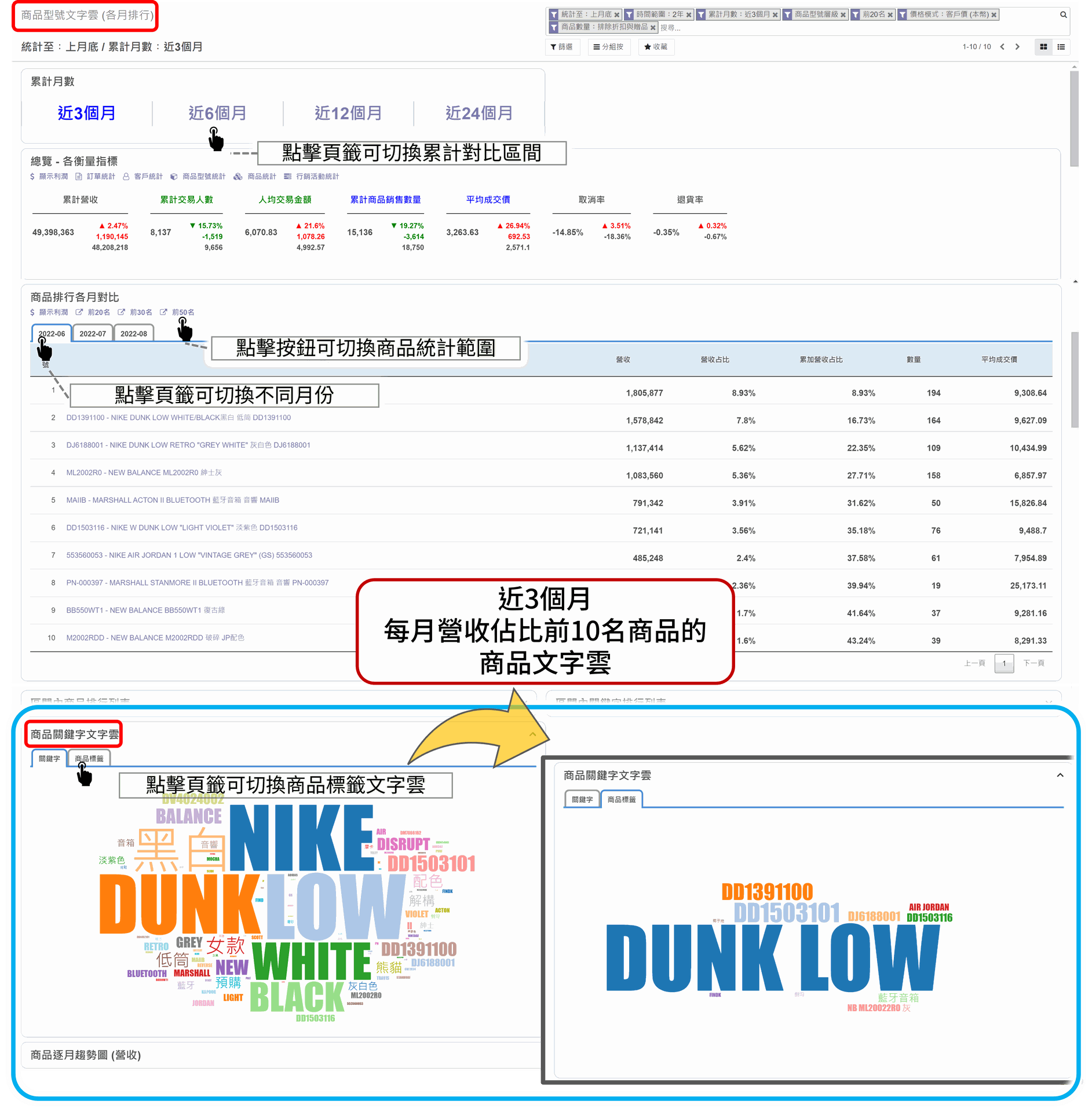The width and height of the screenshot is (1092, 1112).
Task: Open the 分組按 group-by dropdown
Action: click(608, 47)
